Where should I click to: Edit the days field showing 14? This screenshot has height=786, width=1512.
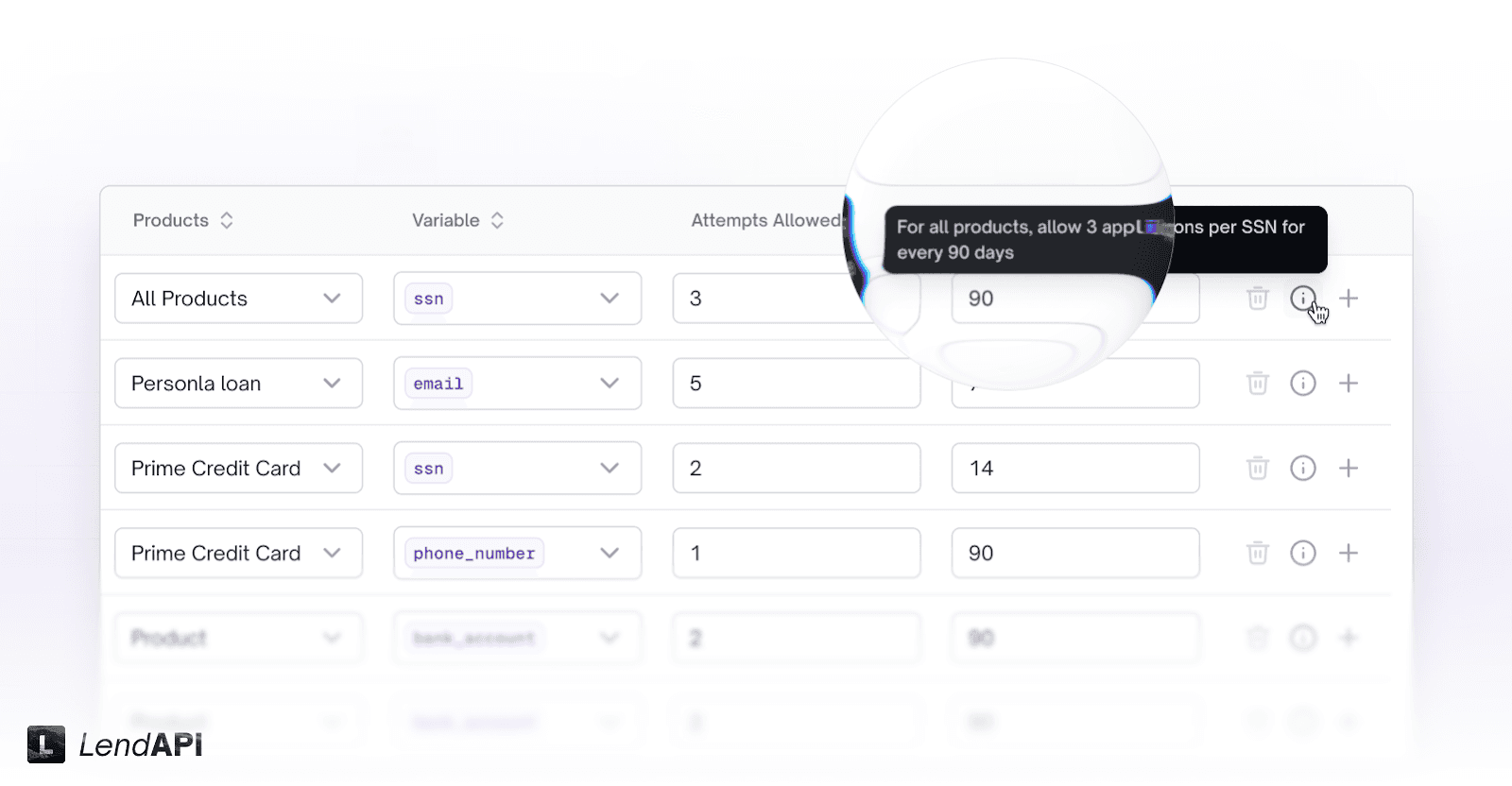(1074, 468)
